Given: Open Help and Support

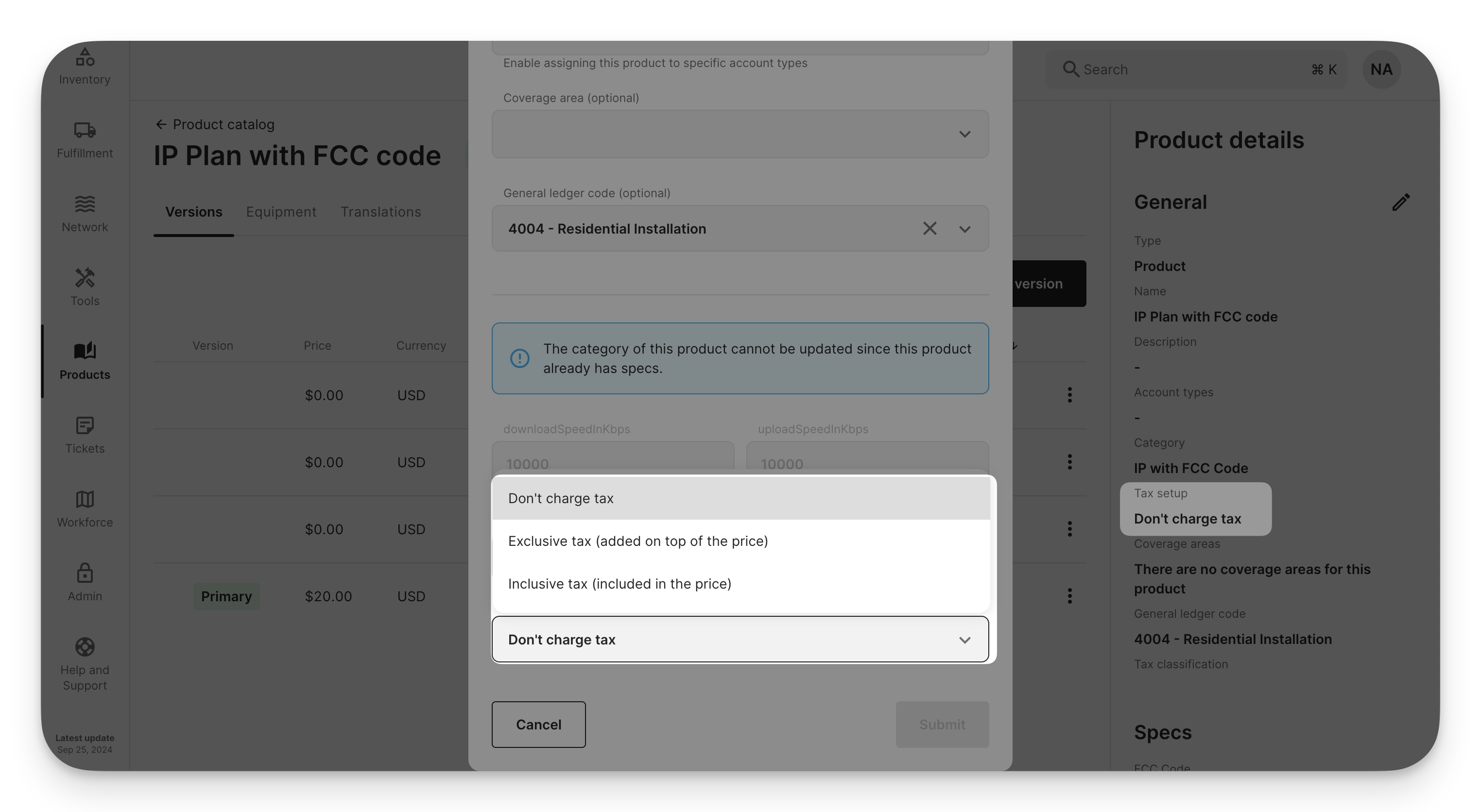Looking at the screenshot, I should (85, 663).
